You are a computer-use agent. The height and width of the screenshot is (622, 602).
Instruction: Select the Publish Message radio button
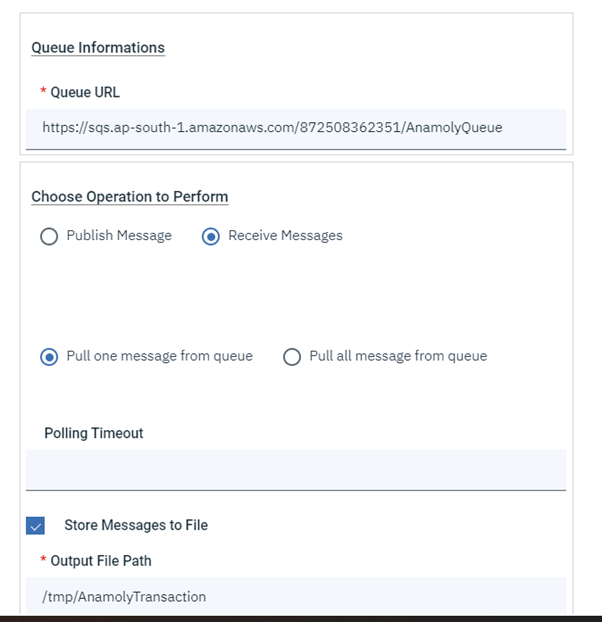[48, 237]
